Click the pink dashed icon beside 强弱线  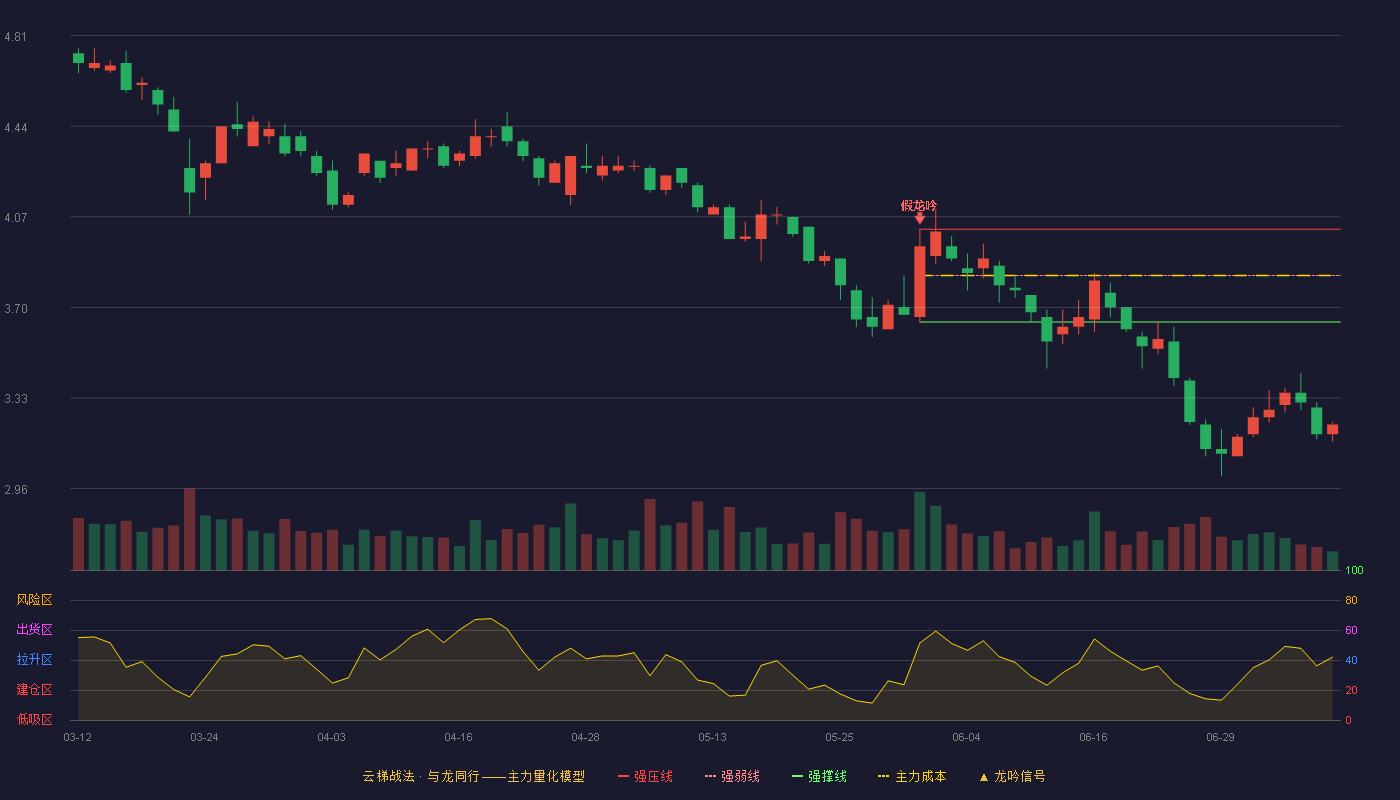click(710, 776)
